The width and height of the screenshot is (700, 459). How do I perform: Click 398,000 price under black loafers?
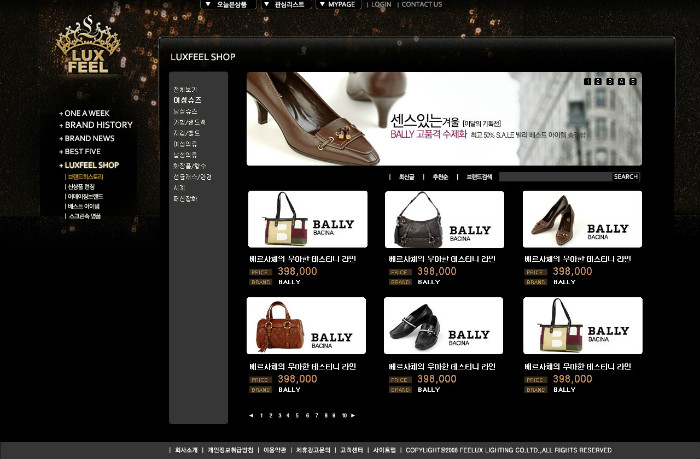click(x=437, y=379)
